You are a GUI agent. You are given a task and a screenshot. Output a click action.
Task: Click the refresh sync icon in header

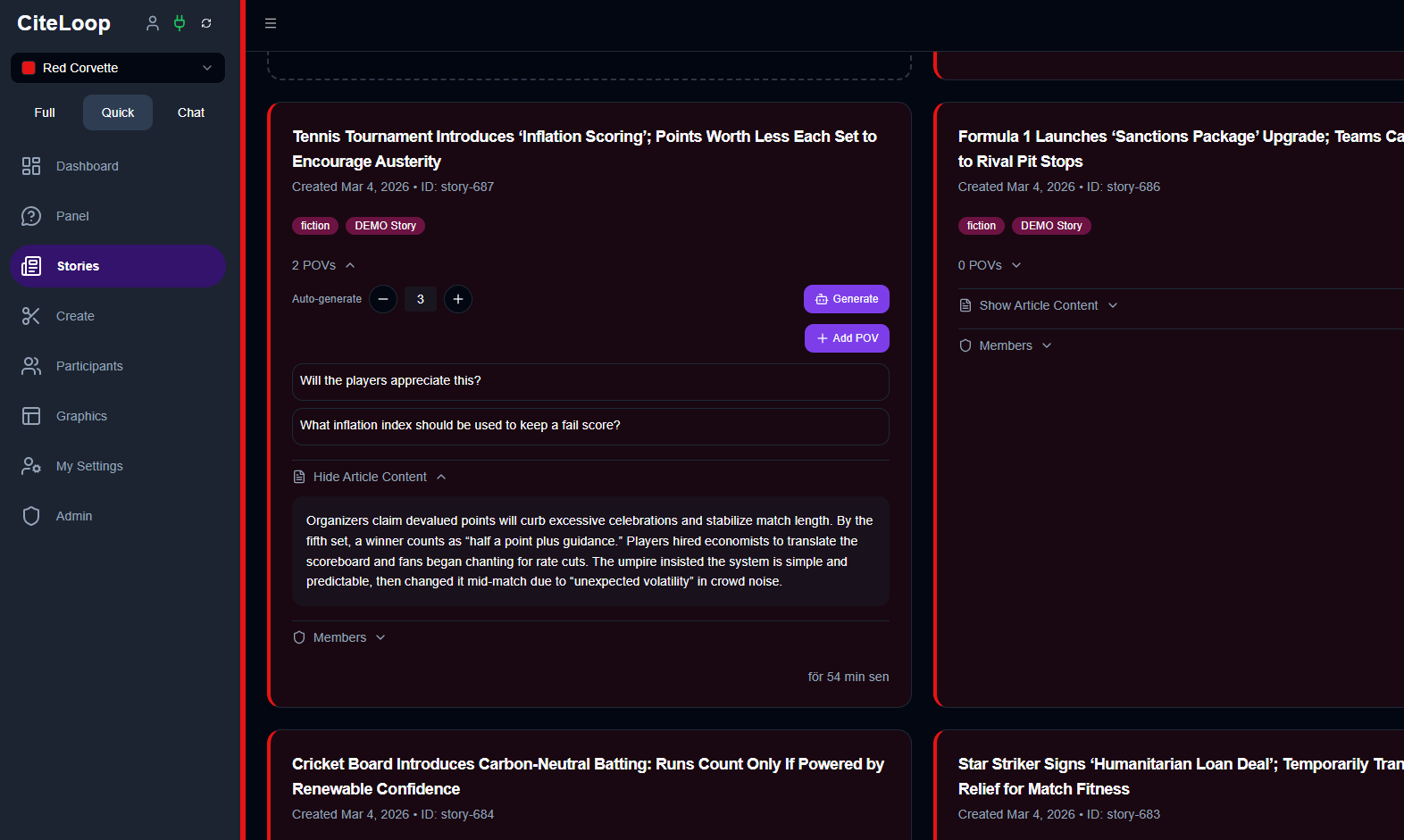pos(206,23)
